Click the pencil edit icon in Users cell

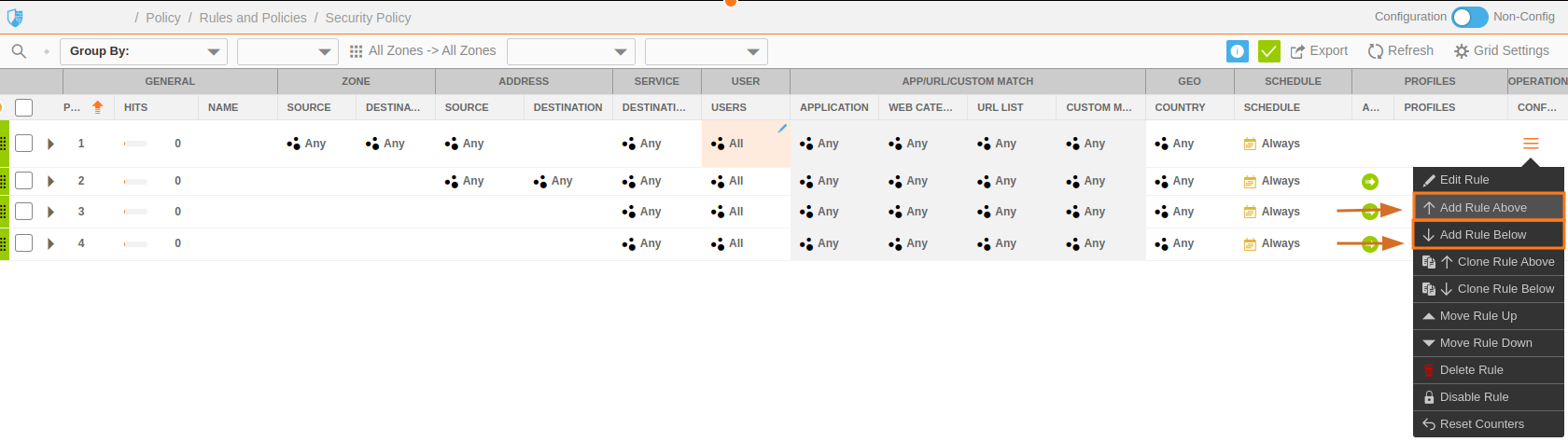[x=782, y=129]
